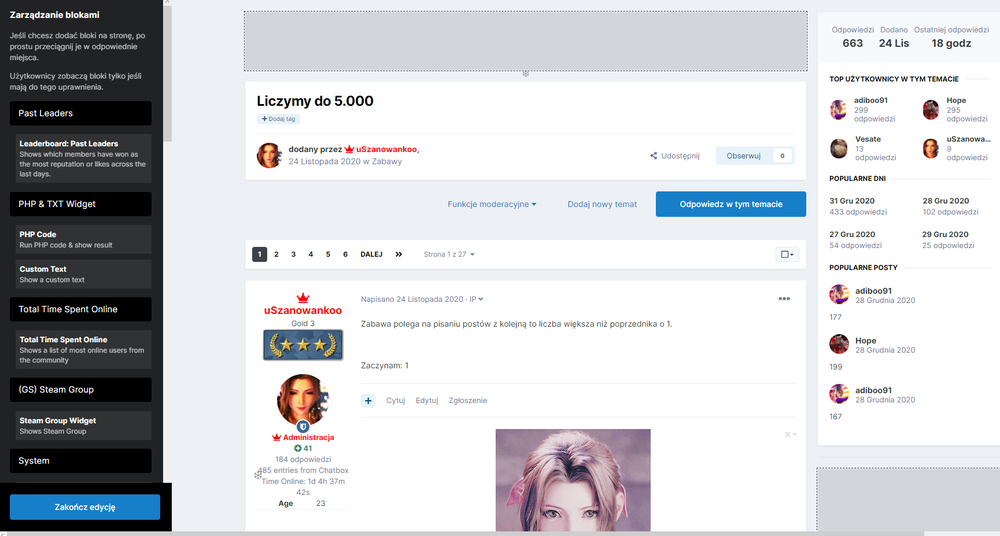The image size is (1000, 536).
Task: Click the sidebar block list vertical scrollbar
Action: point(167,70)
